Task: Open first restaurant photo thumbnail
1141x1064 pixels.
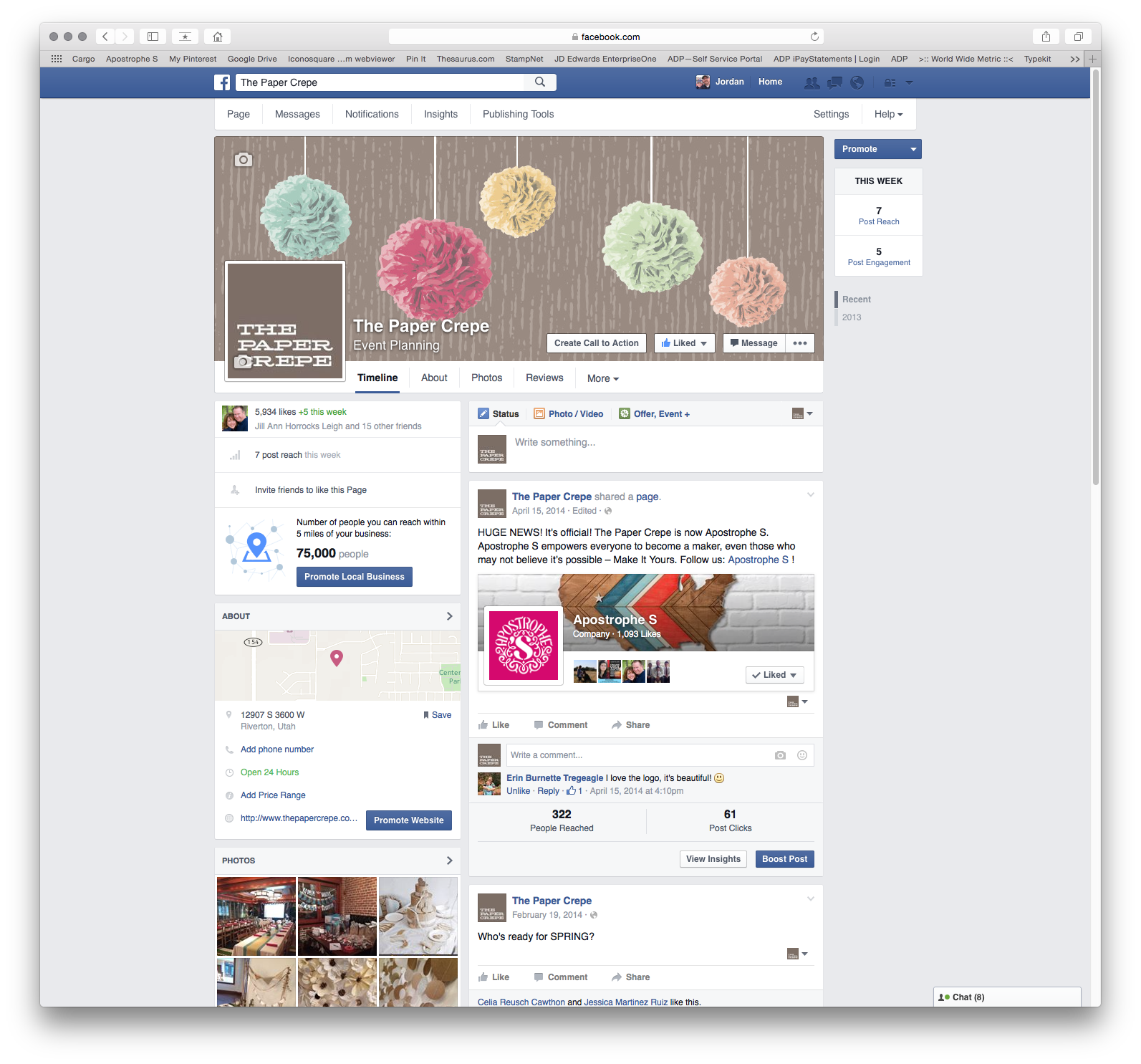Action: (x=256, y=916)
